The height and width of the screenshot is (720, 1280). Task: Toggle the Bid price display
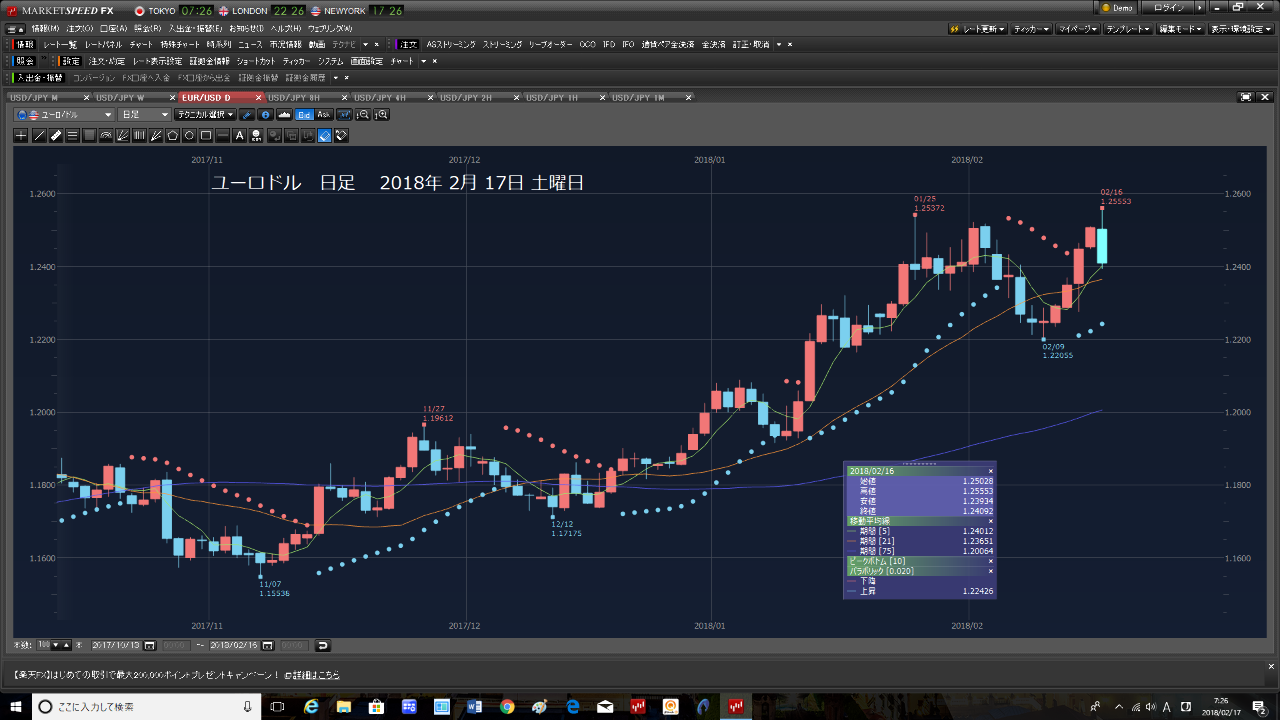[x=304, y=115]
